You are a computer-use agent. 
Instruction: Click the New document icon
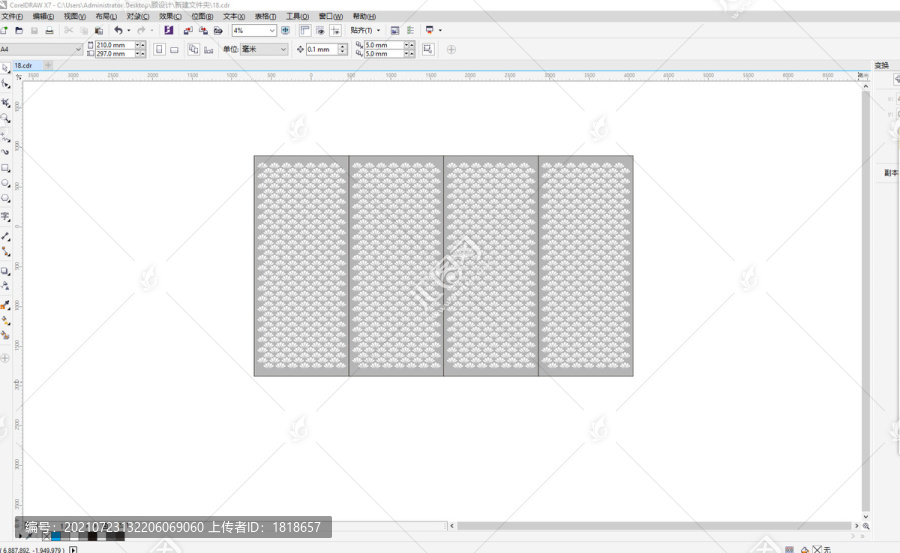click(x=4, y=30)
